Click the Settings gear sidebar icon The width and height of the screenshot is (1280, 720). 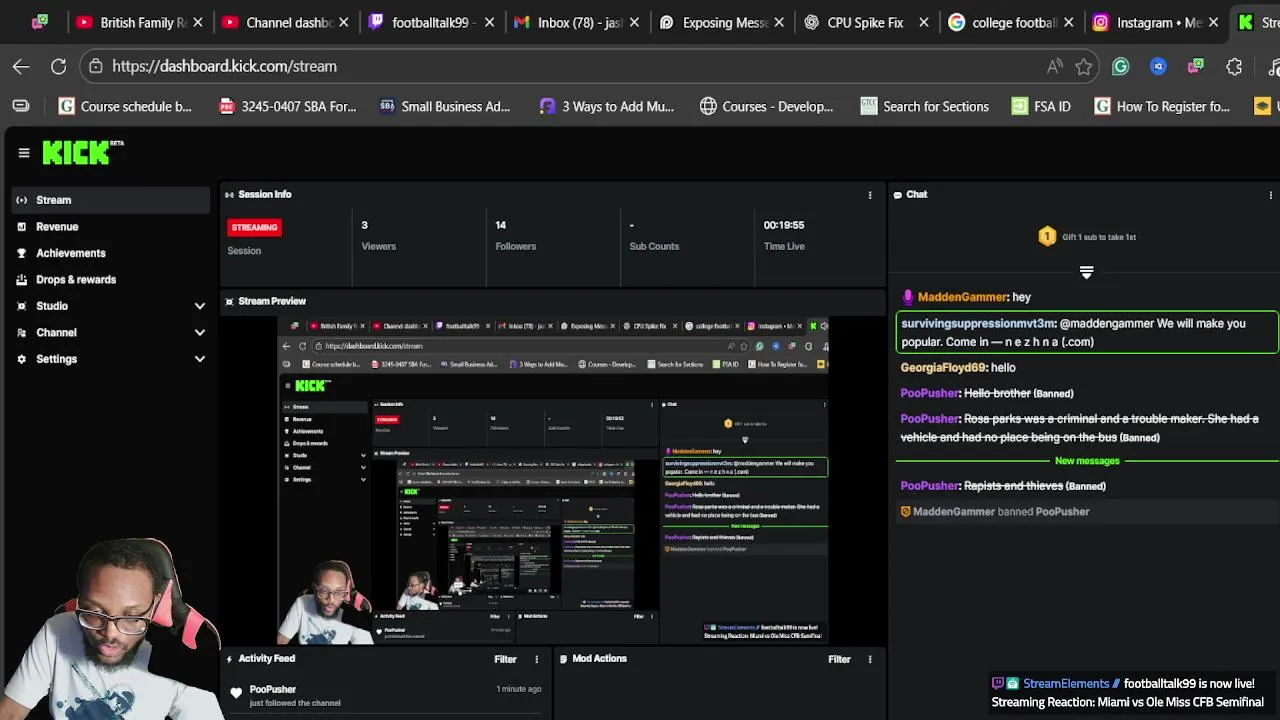[22, 359]
